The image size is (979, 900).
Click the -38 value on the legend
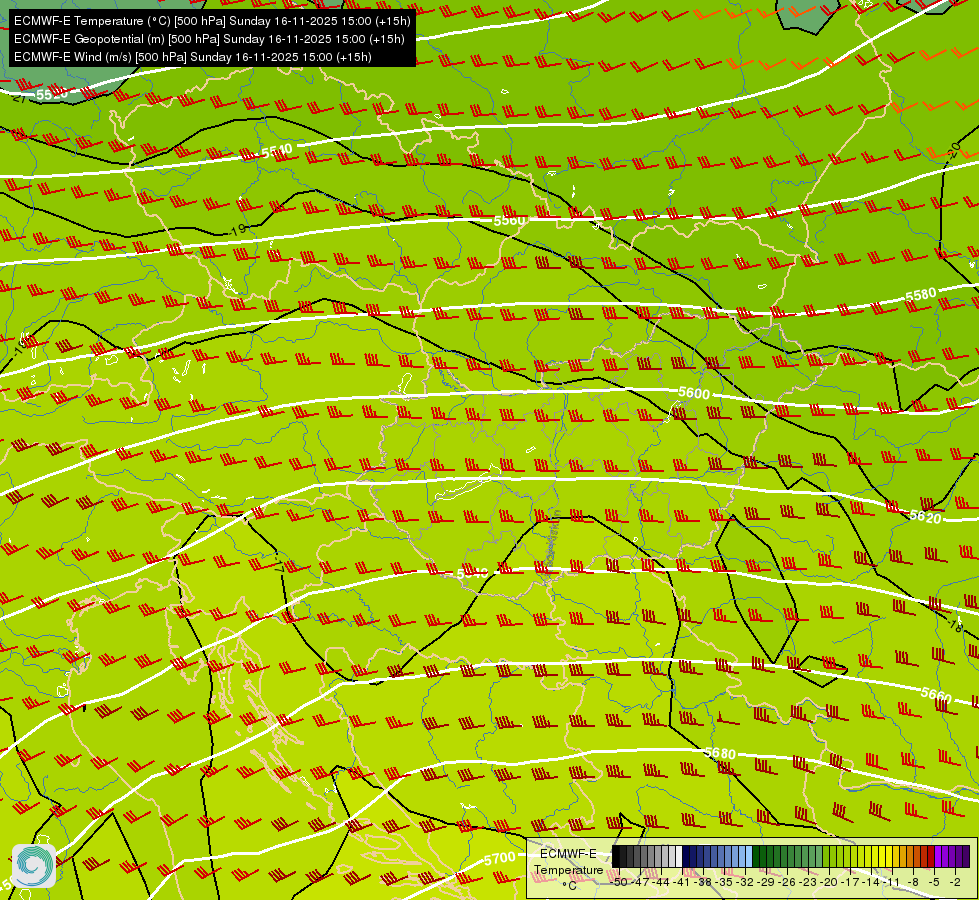[x=704, y=882]
